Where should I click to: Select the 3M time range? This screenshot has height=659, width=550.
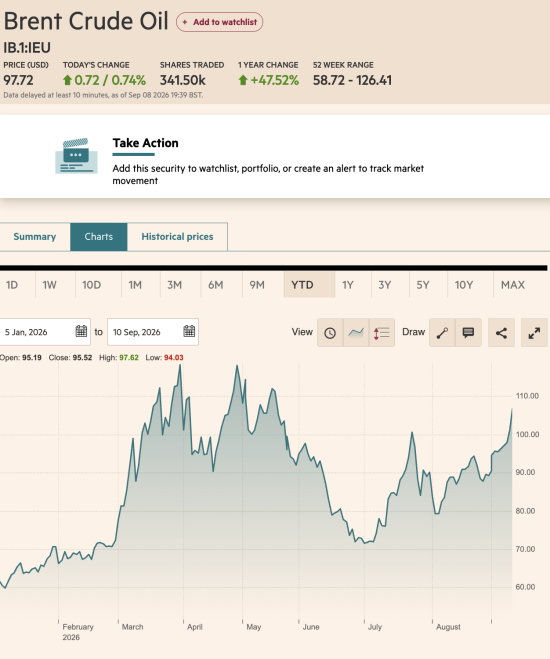174,285
